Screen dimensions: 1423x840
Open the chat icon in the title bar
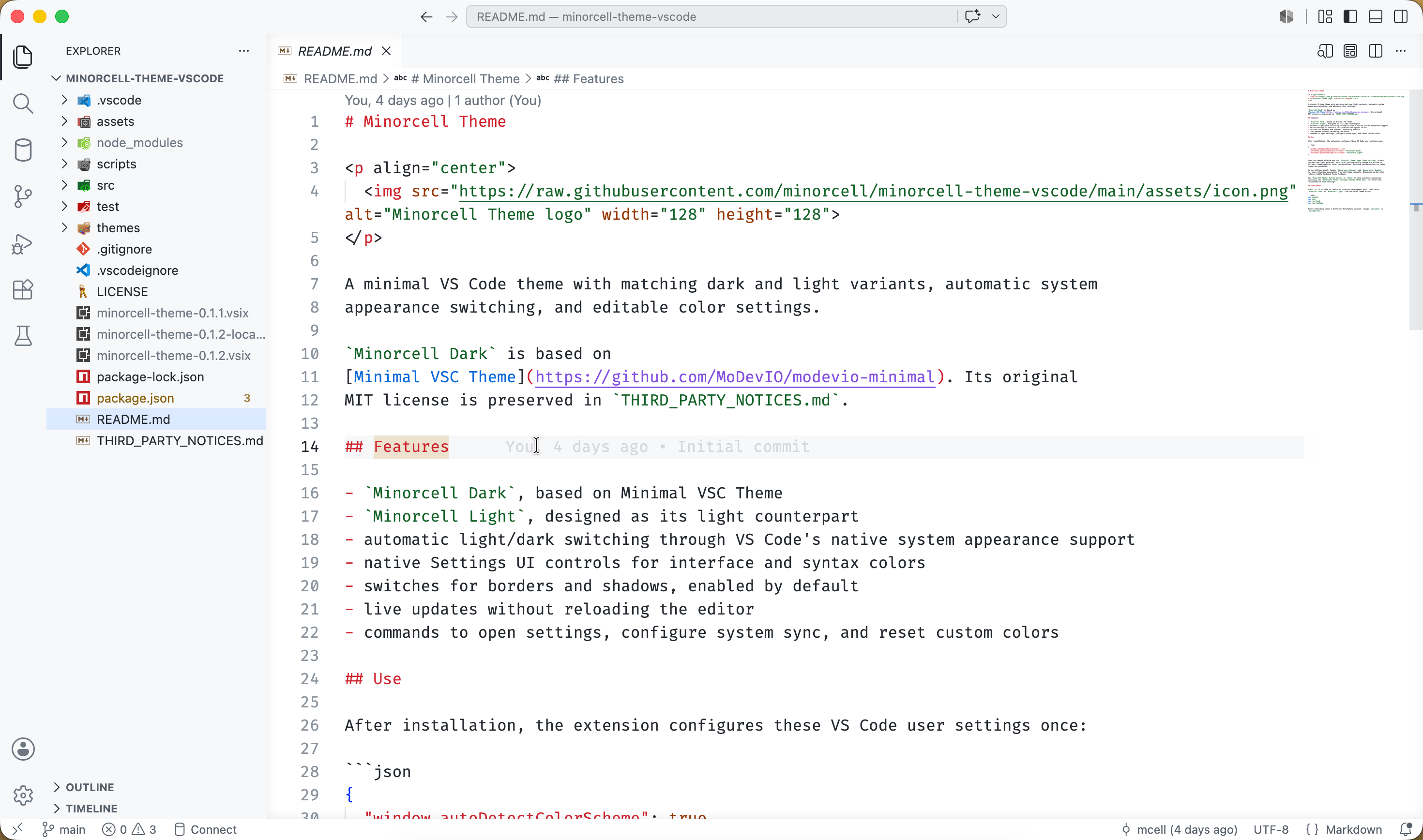pos(972,16)
